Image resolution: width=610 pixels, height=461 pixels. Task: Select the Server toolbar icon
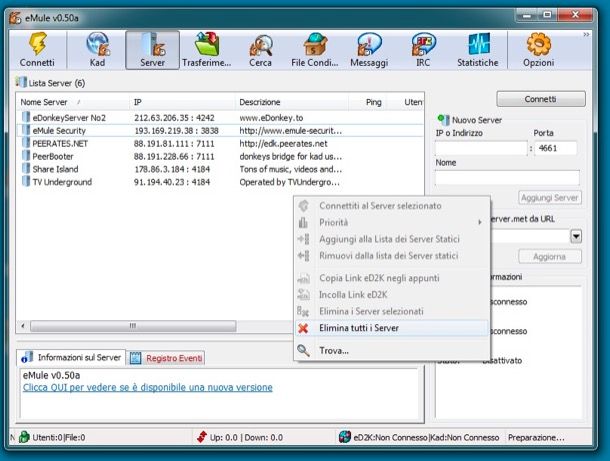tap(152, 50)
